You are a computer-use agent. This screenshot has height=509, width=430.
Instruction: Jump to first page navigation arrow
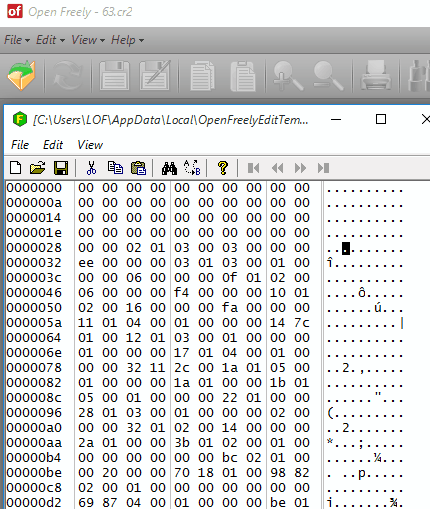253,168
